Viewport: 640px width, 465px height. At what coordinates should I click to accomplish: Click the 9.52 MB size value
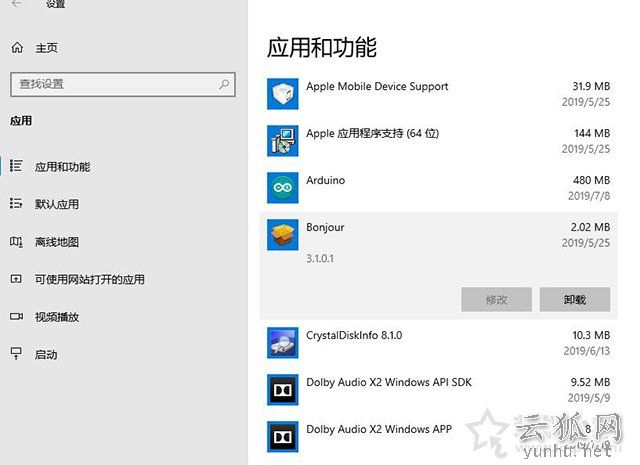590,382
